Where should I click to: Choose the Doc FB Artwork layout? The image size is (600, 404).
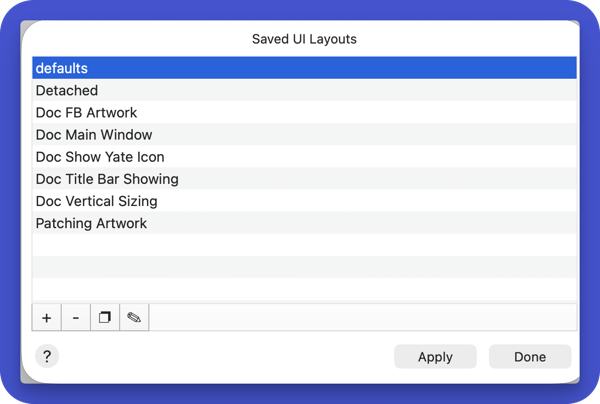[x=304, y=112]
